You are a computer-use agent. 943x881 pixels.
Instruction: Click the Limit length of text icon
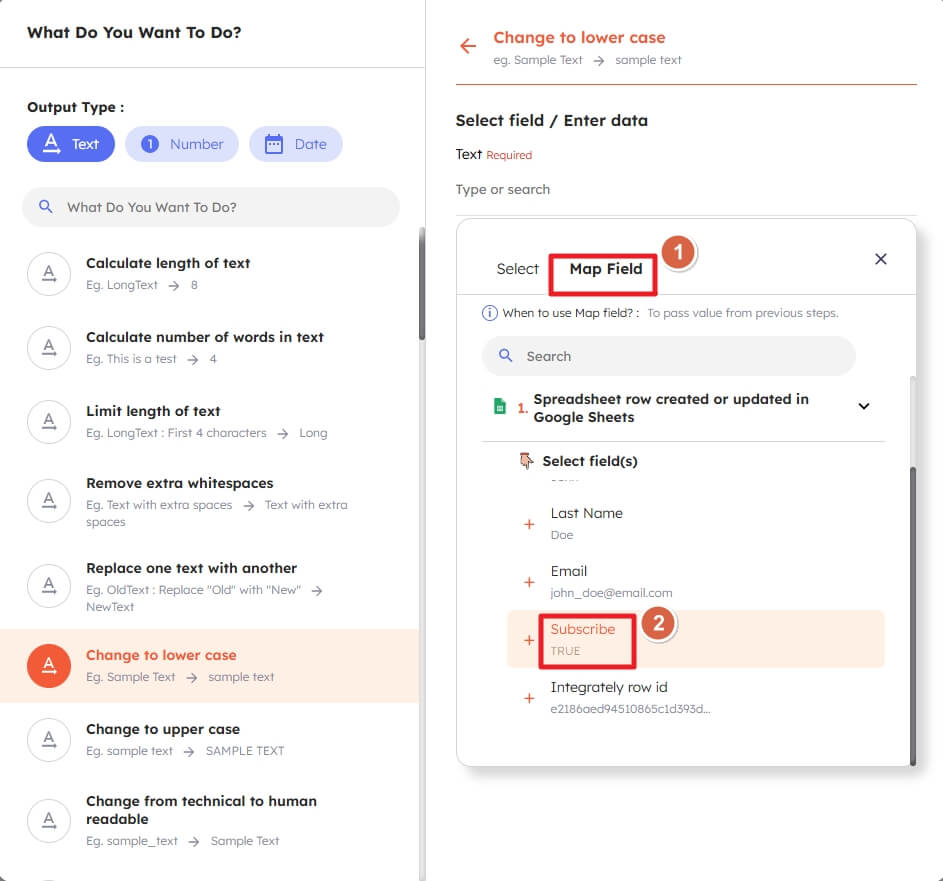(48, 421)
